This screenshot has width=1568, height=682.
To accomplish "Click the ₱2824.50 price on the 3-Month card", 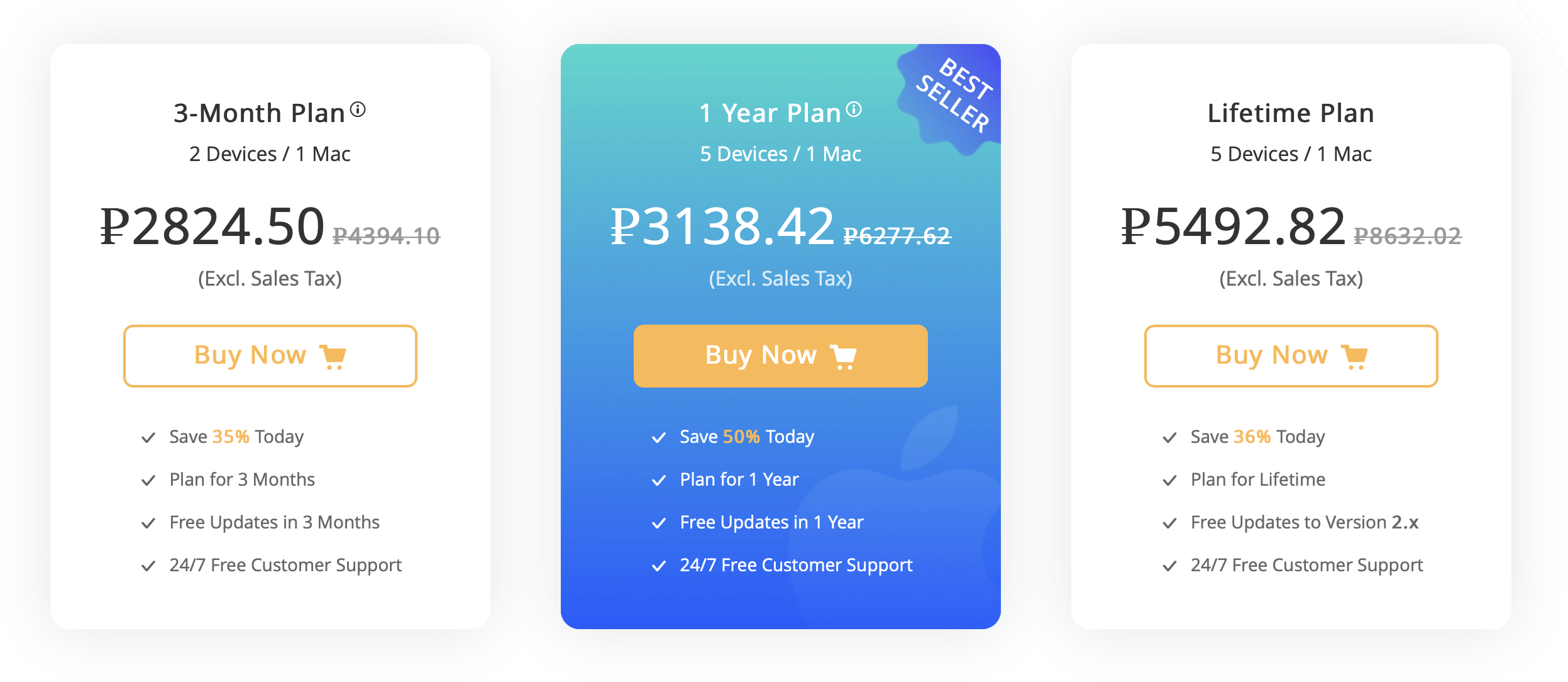I will 213,226.
